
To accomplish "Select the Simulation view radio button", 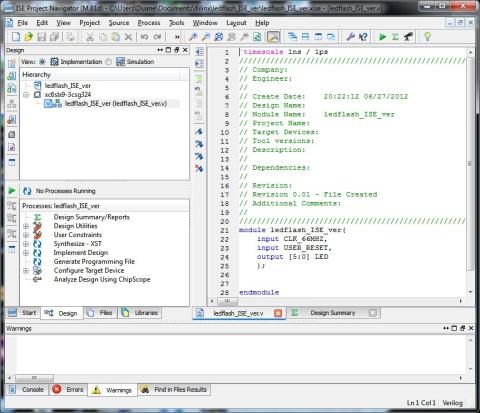I will pyautogui.click(x=108, y=62).
